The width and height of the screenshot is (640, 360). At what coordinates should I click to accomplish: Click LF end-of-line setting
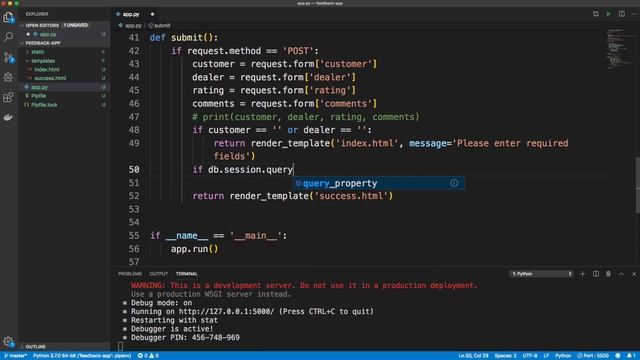[x=546, y=356]
